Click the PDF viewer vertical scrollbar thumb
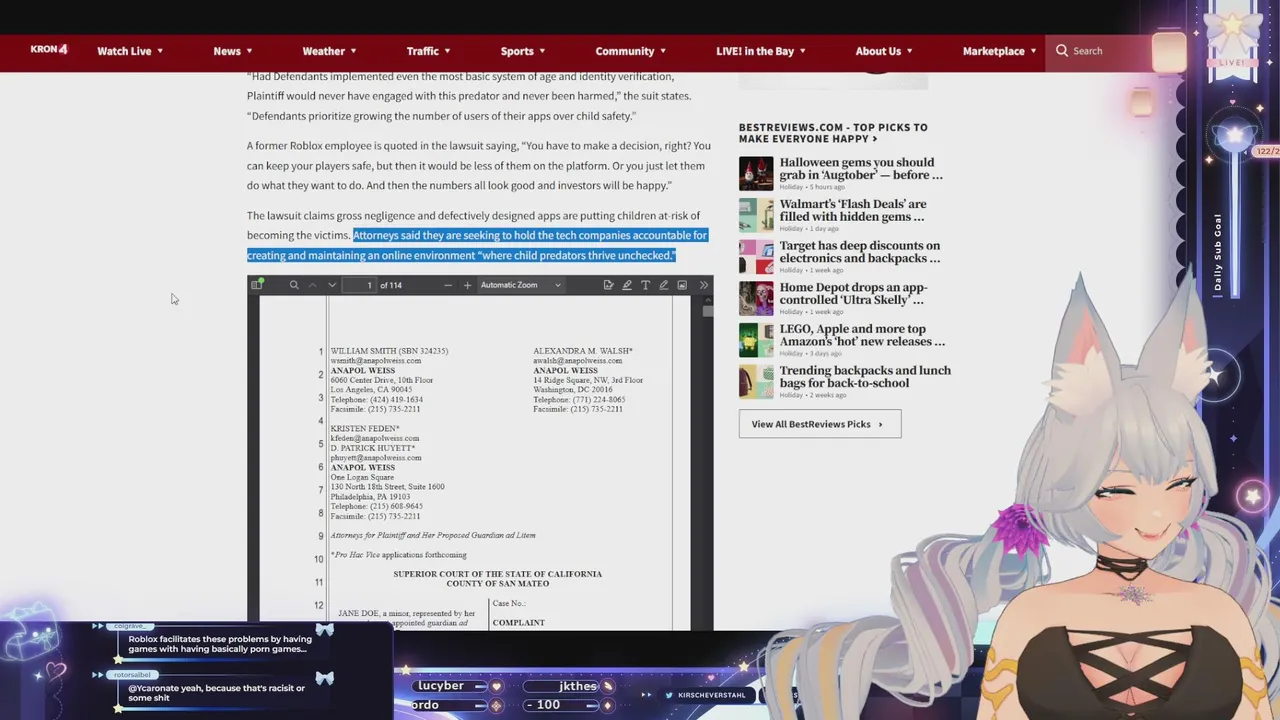This screenshot has width=1280, height=720. pyautogui.click(x=708, y=311)
